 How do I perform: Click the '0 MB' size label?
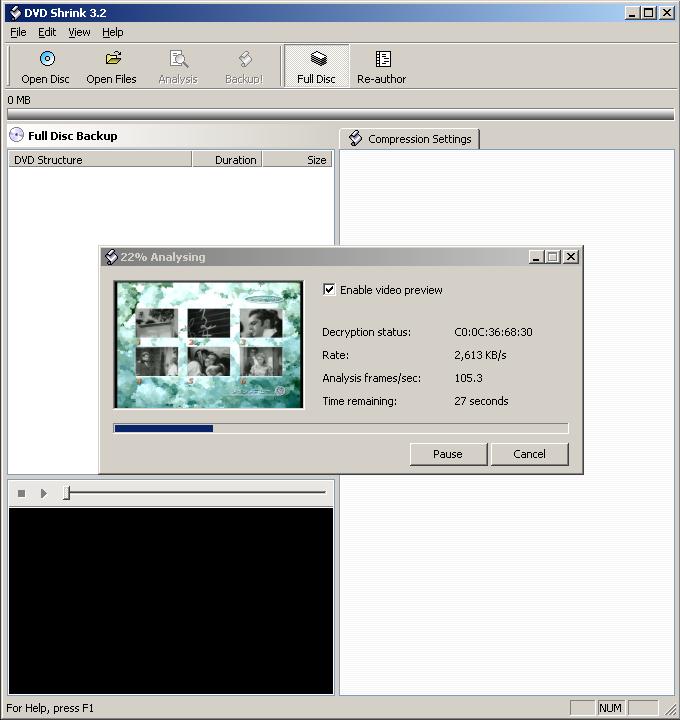pos(19,100)
